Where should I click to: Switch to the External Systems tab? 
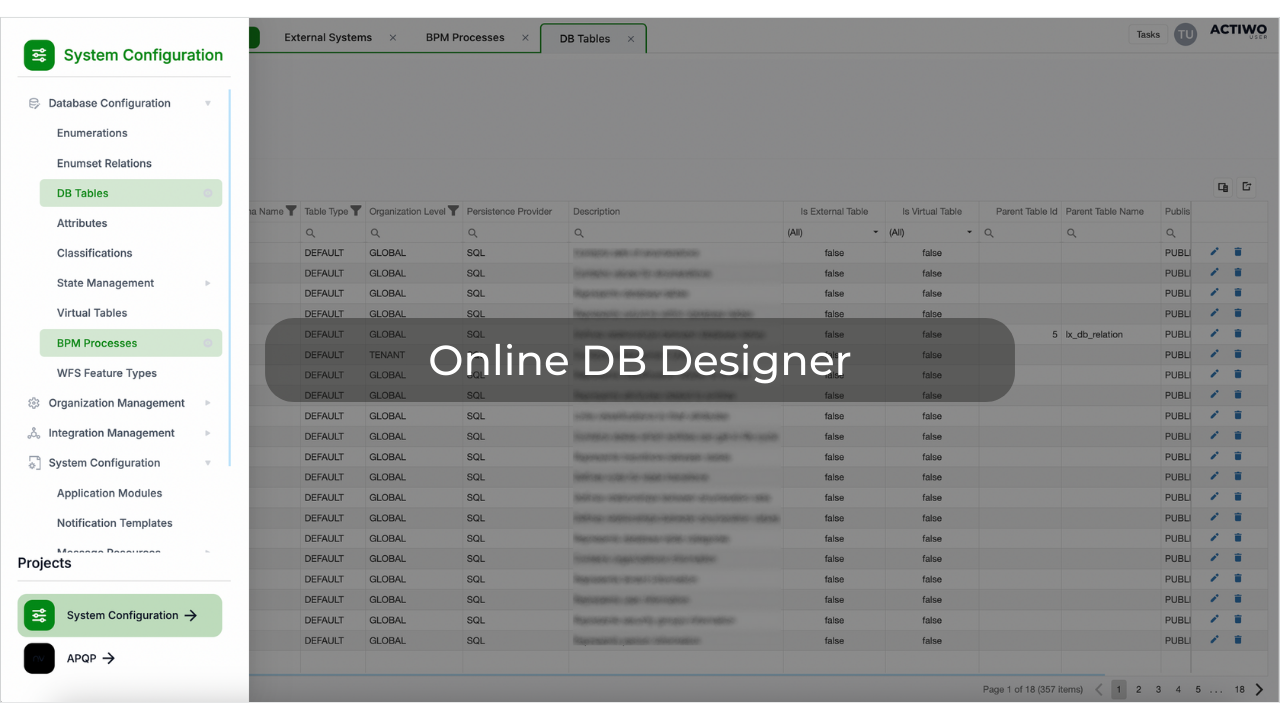328,38
